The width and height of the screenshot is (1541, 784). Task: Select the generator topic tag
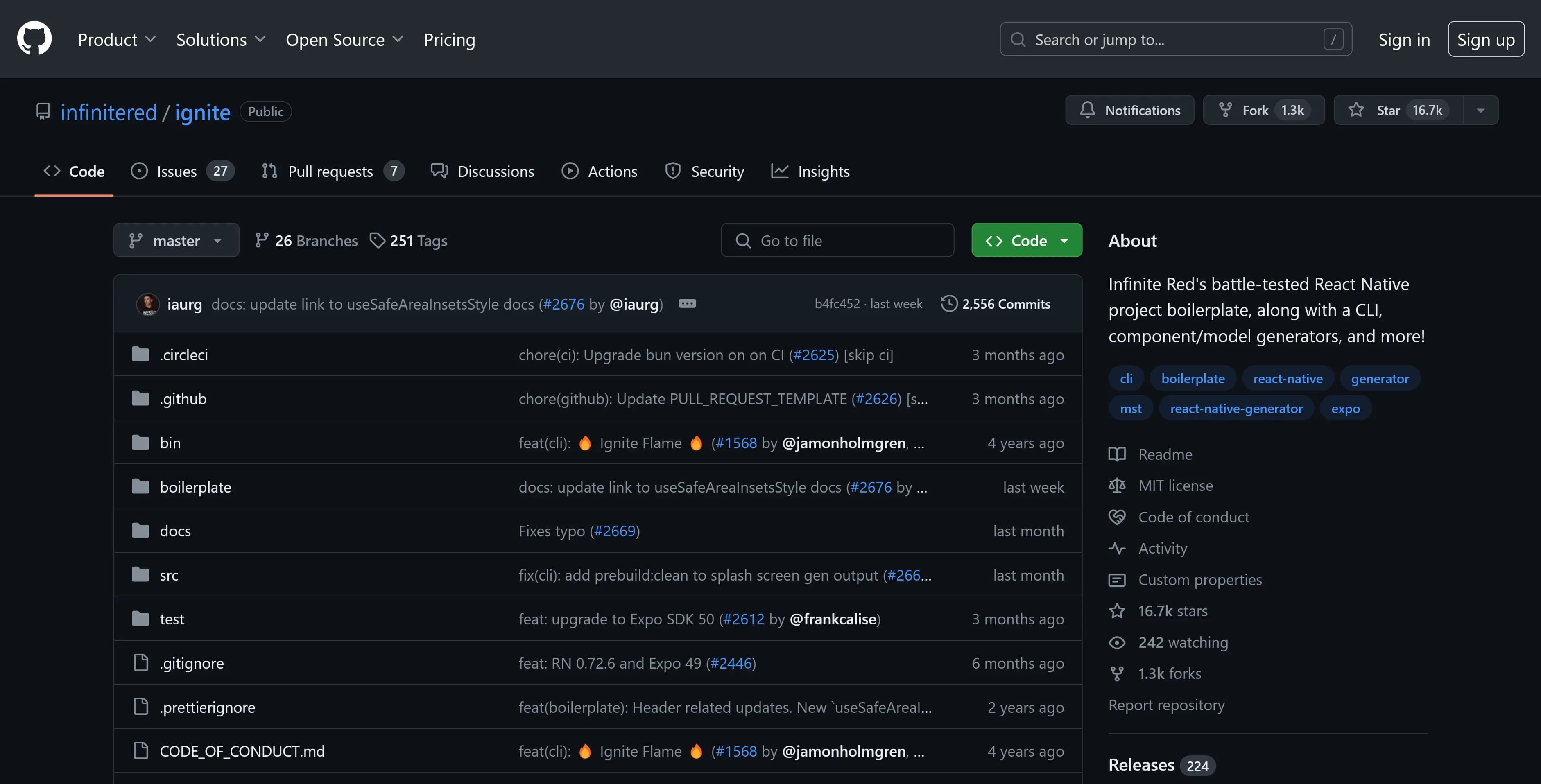tap(1380, 378)
